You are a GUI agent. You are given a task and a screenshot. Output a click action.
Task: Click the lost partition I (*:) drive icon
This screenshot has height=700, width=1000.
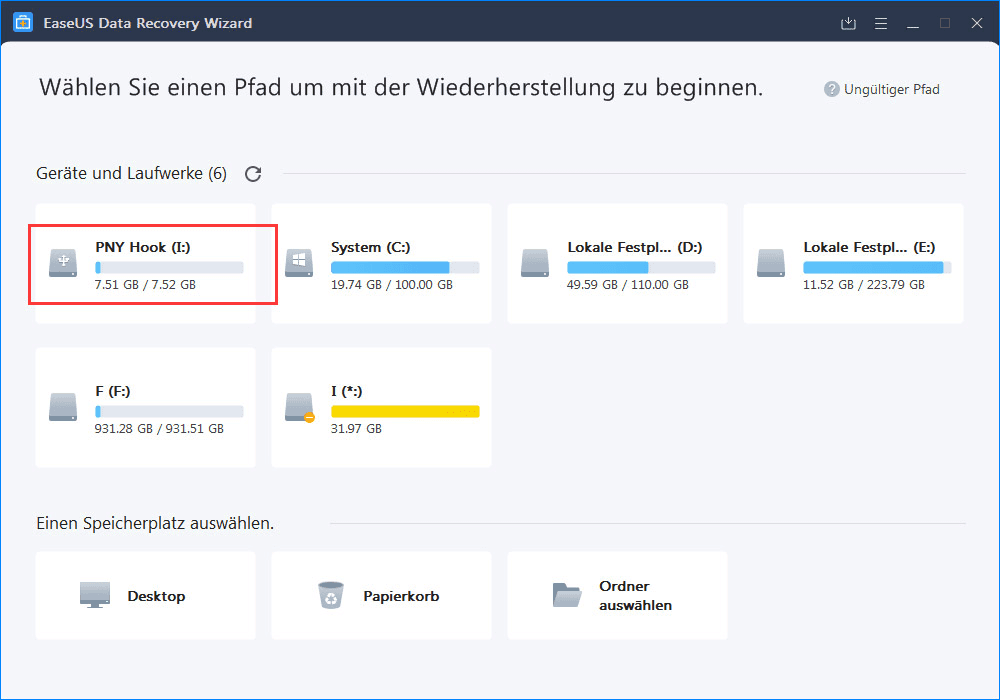[300, 407]
